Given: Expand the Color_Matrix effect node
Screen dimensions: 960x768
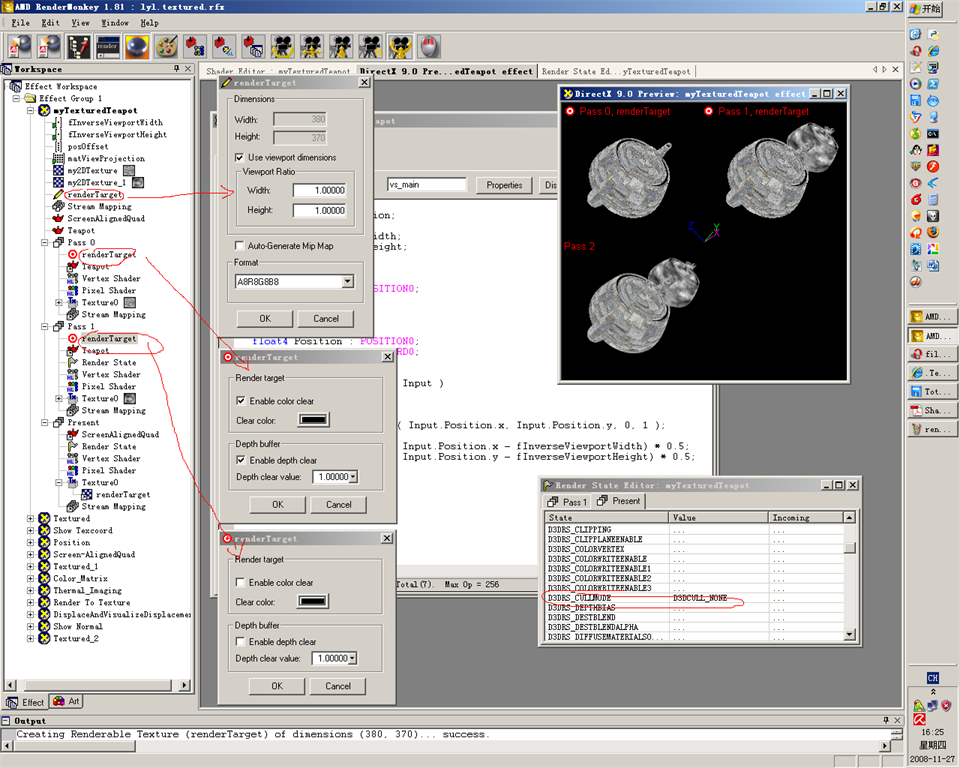Looking at the screenshot, I should pyautogui.click(x=30, y=579).
